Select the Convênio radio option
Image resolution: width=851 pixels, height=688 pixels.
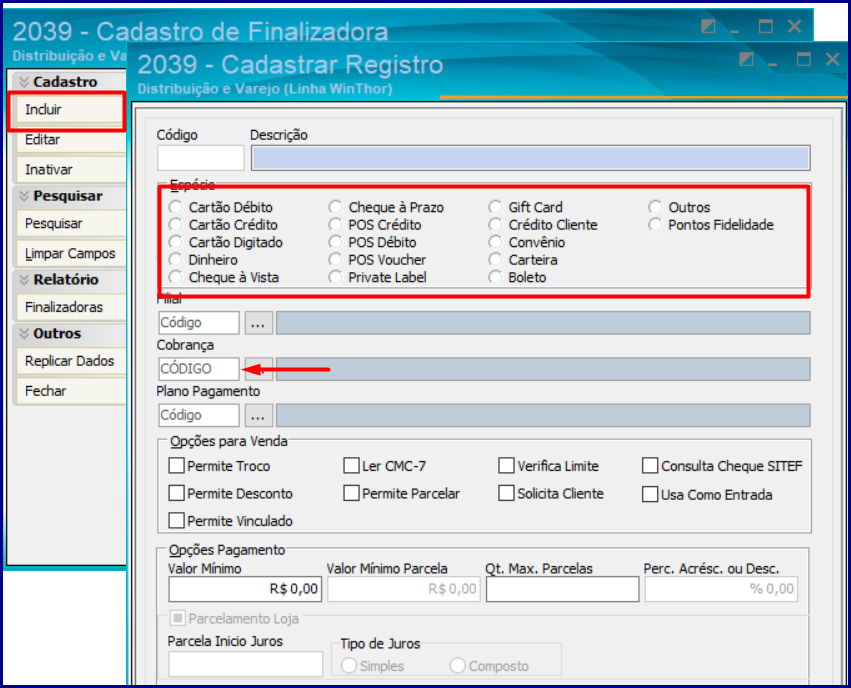tap(495, 242)
